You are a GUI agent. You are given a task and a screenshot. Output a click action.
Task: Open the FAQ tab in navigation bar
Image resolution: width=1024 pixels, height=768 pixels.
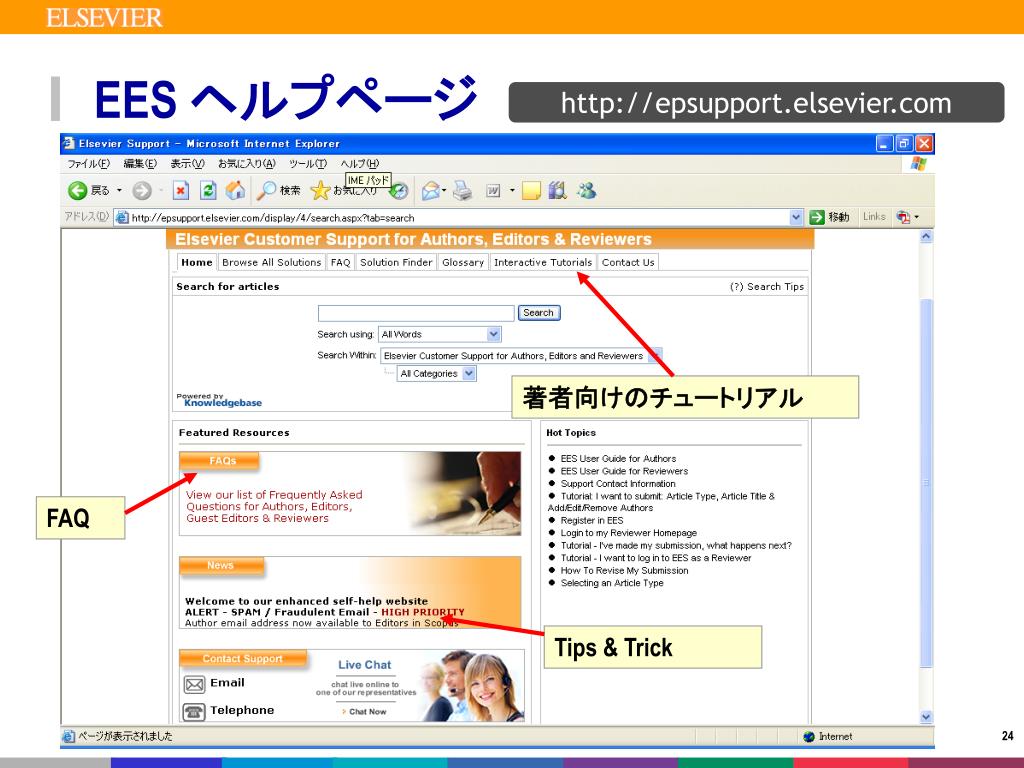point(340,263)
